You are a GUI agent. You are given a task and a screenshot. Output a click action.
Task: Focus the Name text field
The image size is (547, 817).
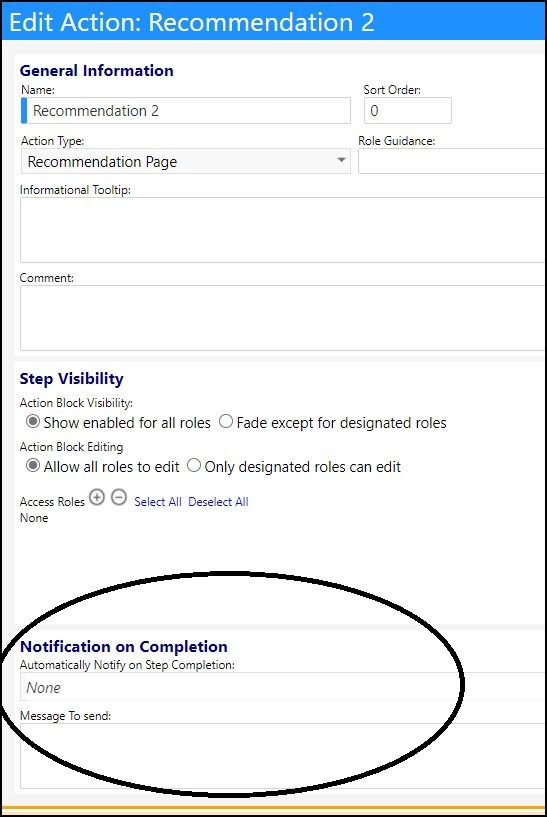[185, 110]
